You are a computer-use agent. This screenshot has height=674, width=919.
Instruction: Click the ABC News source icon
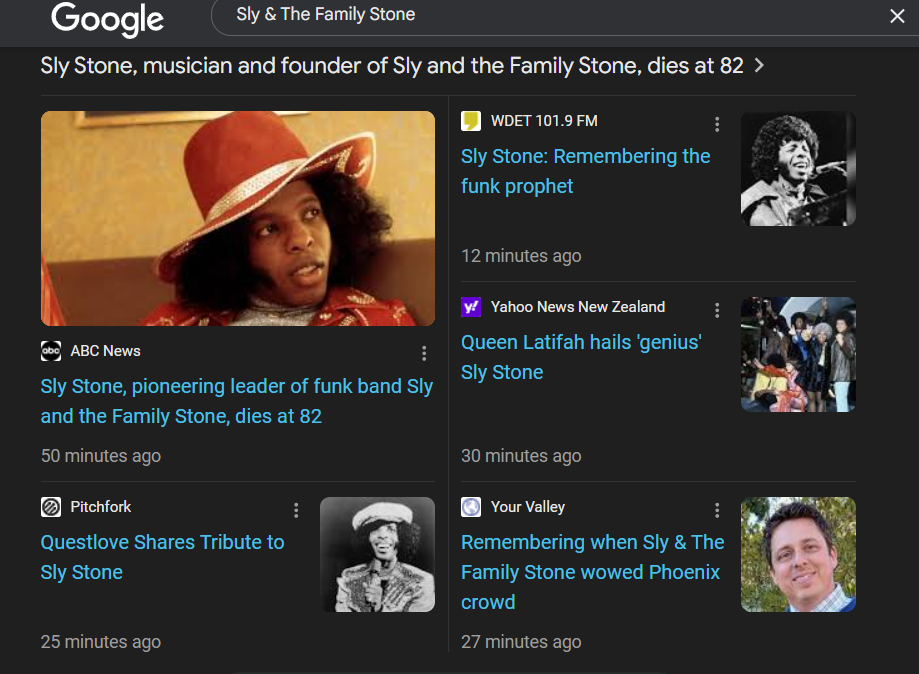(51, 350)
